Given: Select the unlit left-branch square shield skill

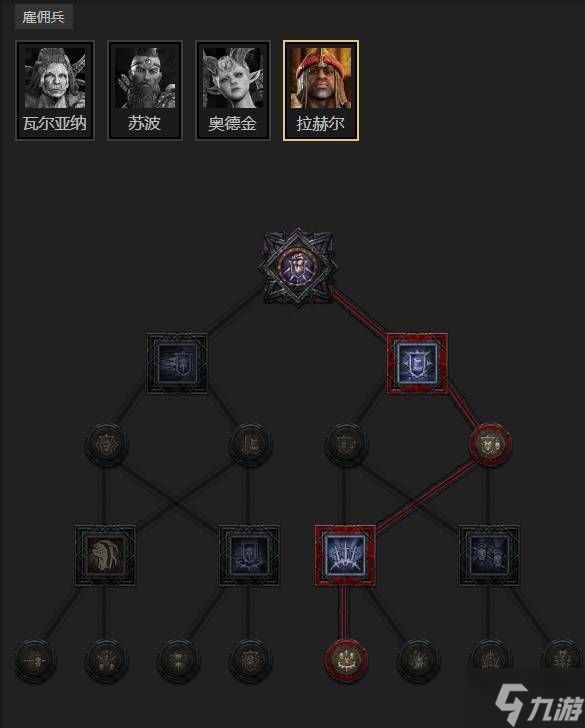Looking at the screenshot, I should [177, 364].
